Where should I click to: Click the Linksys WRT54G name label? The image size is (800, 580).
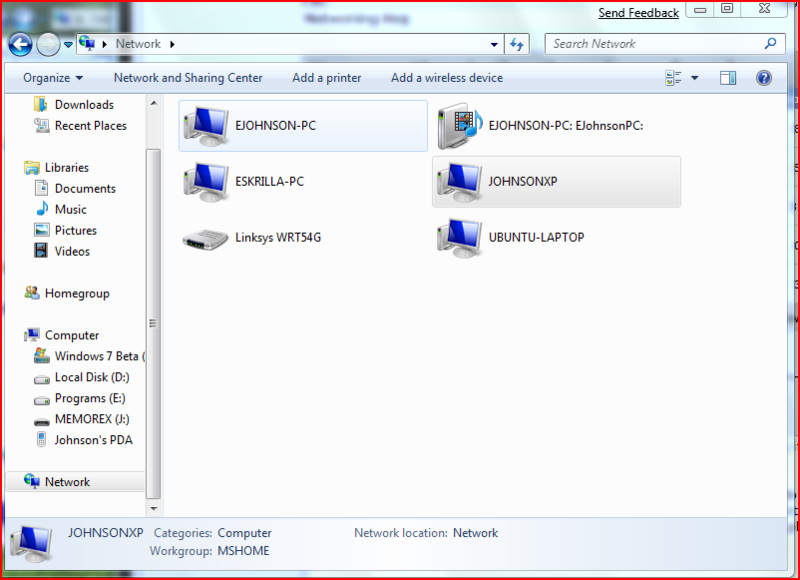pos(278,237)
